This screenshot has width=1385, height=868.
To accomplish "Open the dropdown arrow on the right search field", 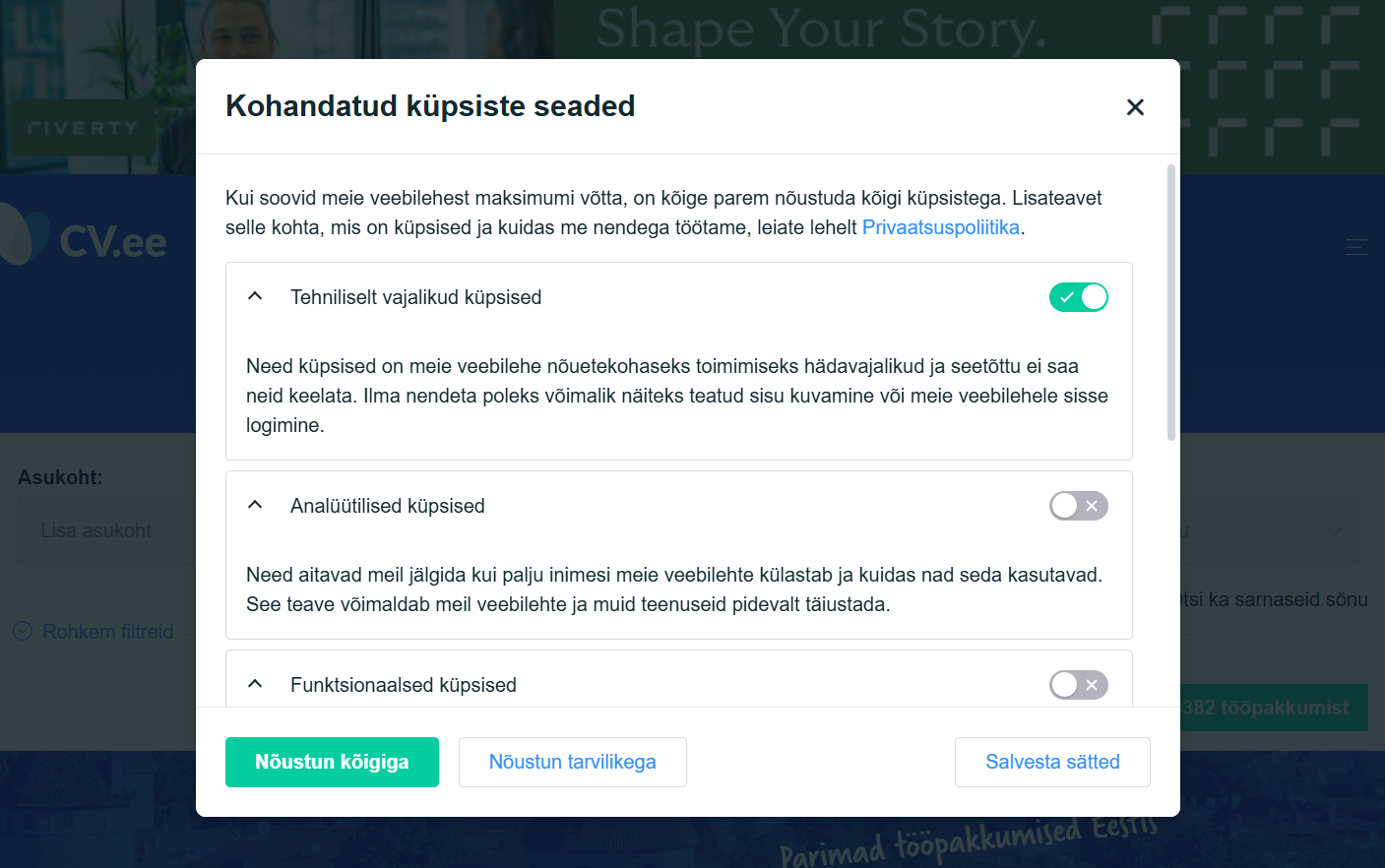I will coord(1335,531).
